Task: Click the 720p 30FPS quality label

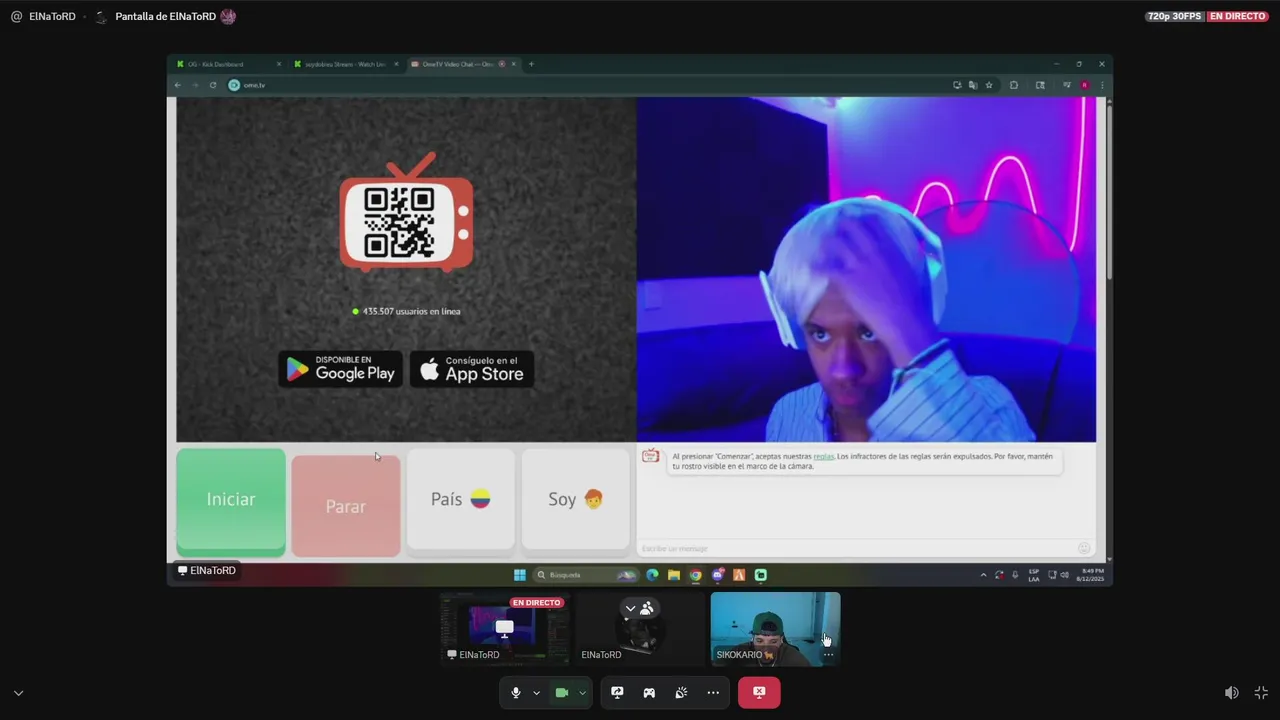Action: (x=1175, y=16)
